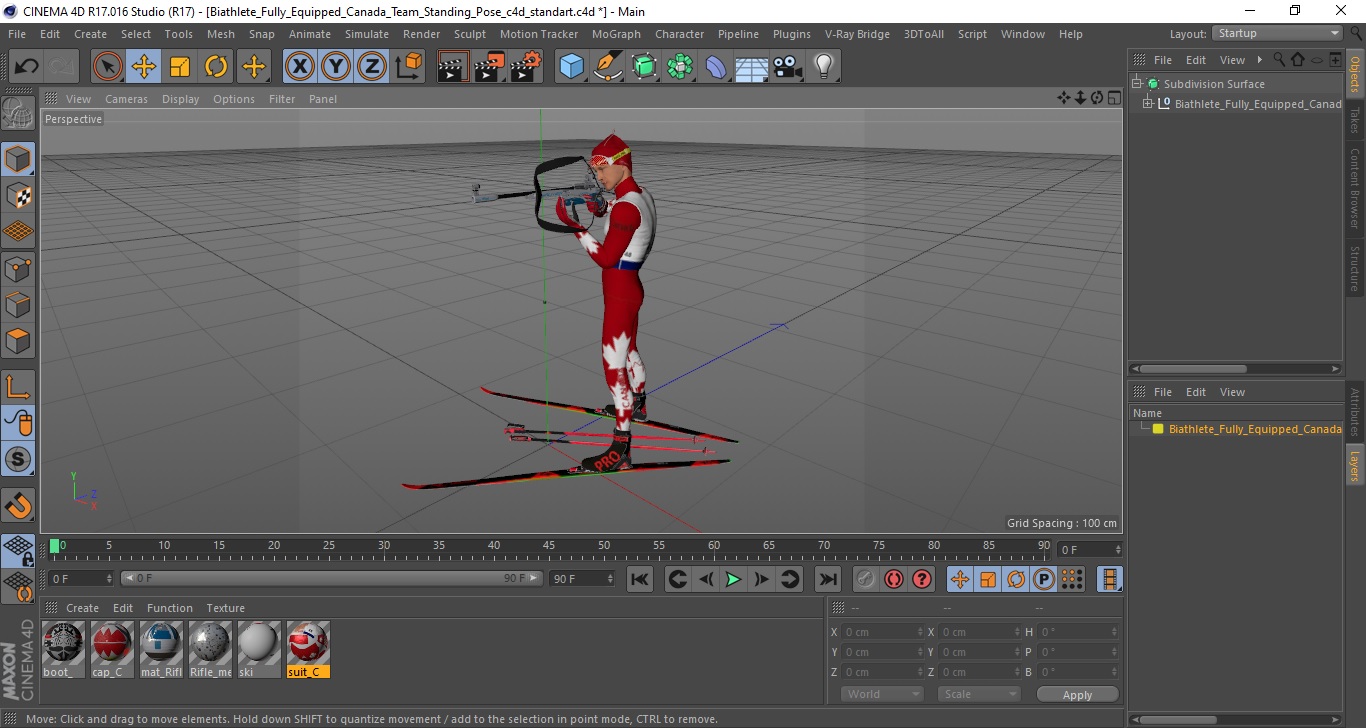Go to end of animation

[827, 579]
